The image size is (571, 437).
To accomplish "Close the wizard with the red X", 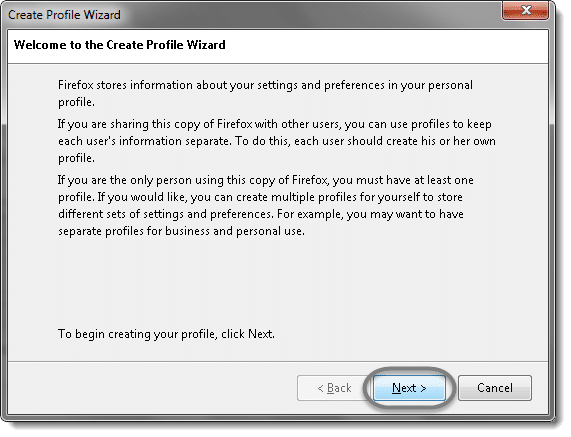I will [x=525, y=10].
